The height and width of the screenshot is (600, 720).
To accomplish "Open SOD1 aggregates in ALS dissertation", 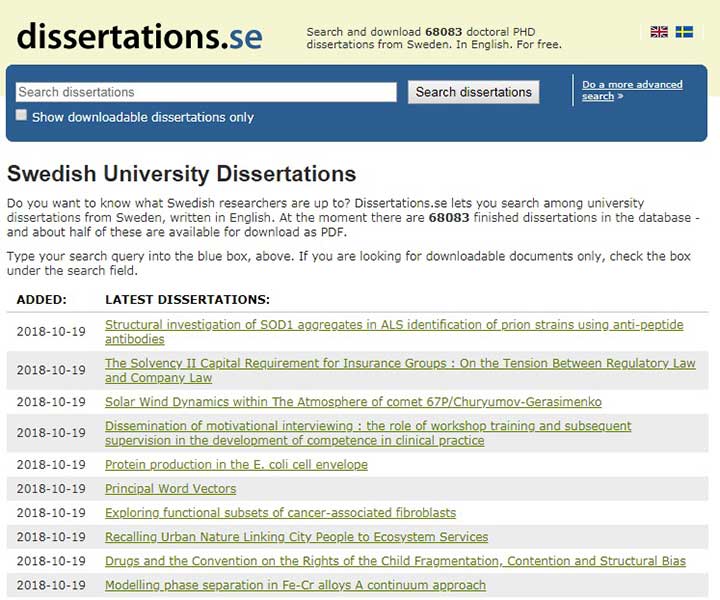I will [x=394, y=331].
